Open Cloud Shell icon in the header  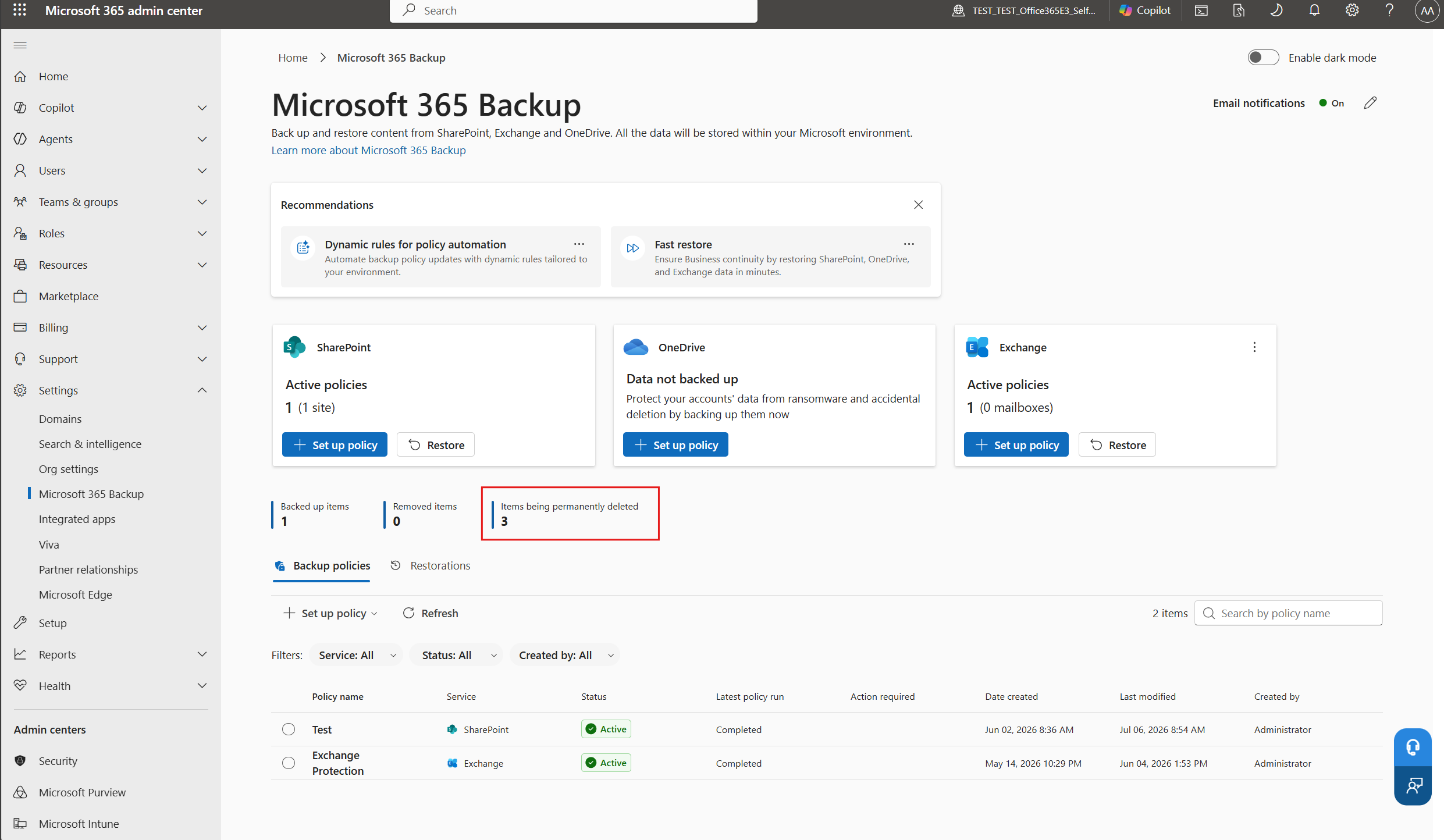click(x=1201, y=10)
